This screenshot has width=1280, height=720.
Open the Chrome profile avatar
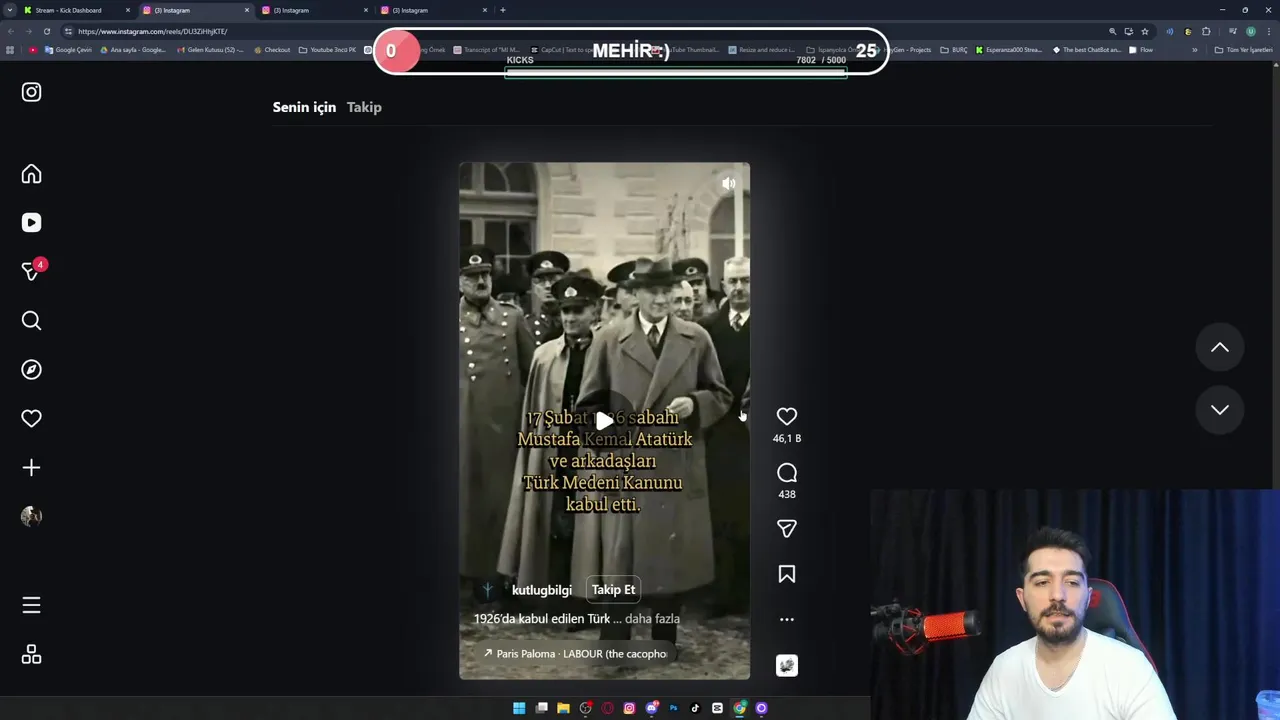[1250, 31]
